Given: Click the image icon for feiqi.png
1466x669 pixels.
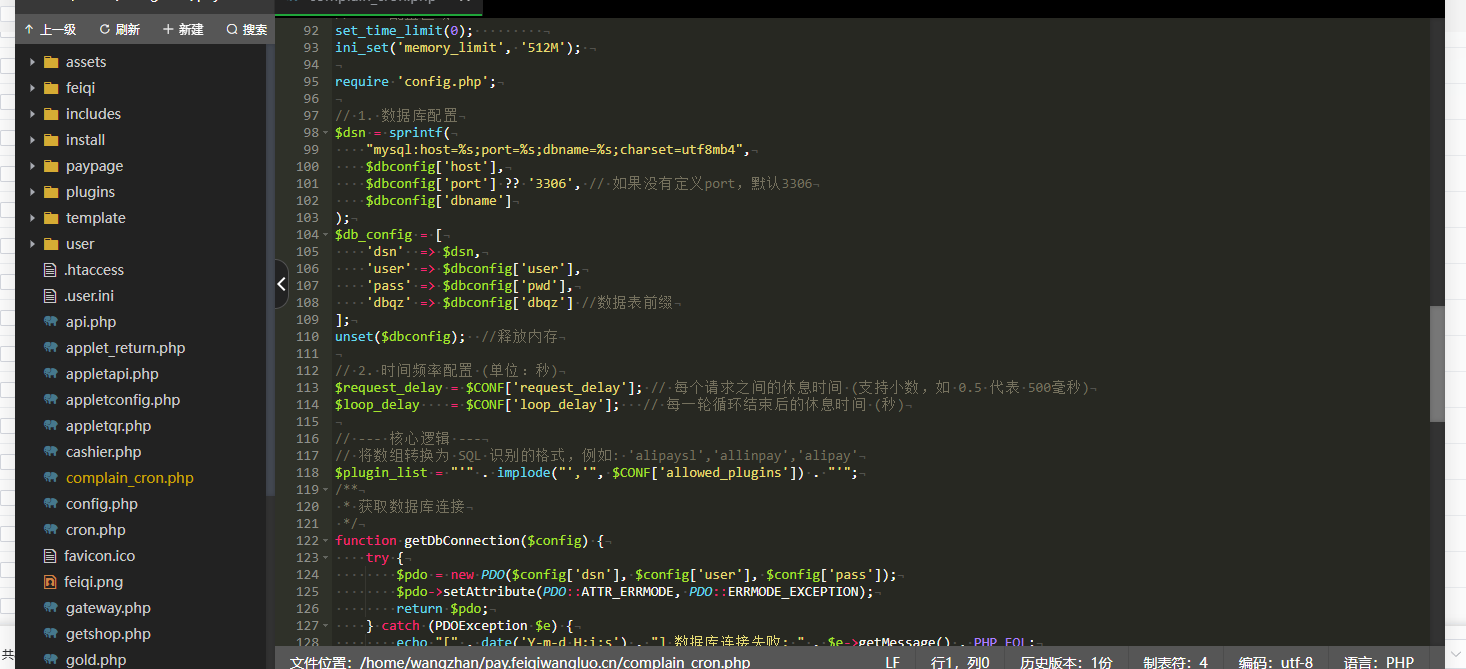Looking at the screenshot, I should [50, 582].
